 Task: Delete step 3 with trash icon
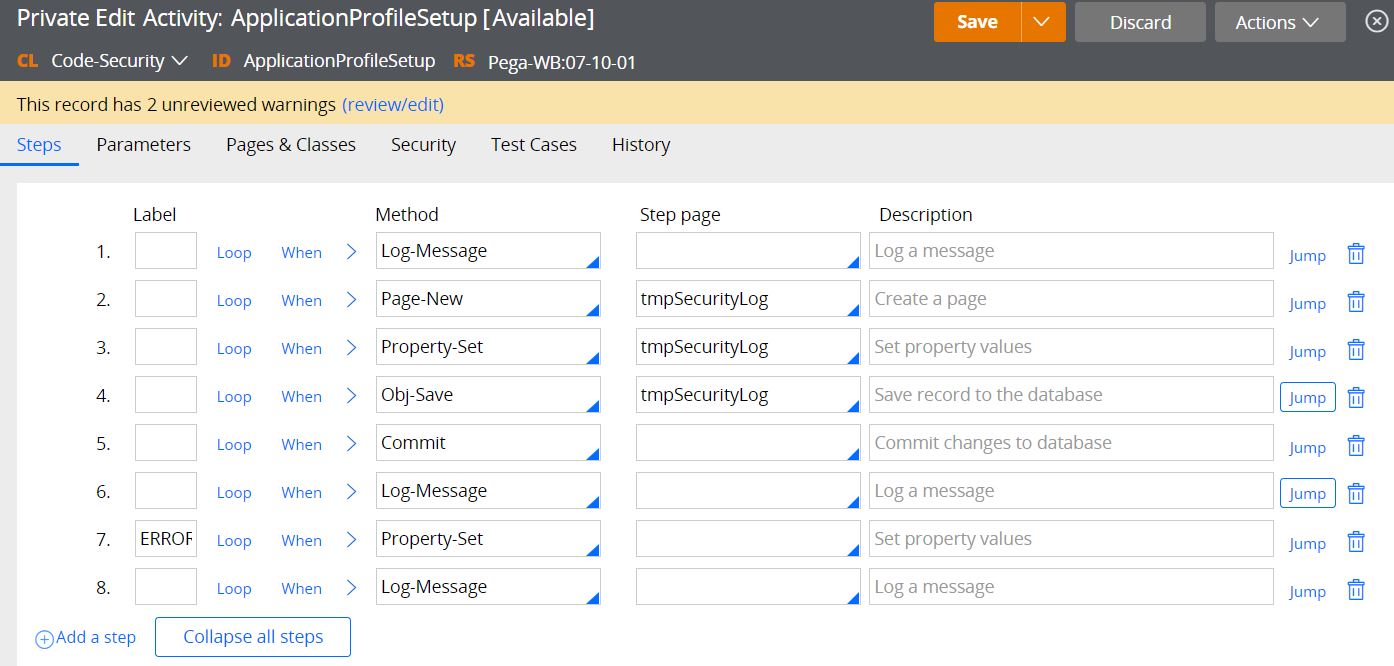click(1356, 349)
